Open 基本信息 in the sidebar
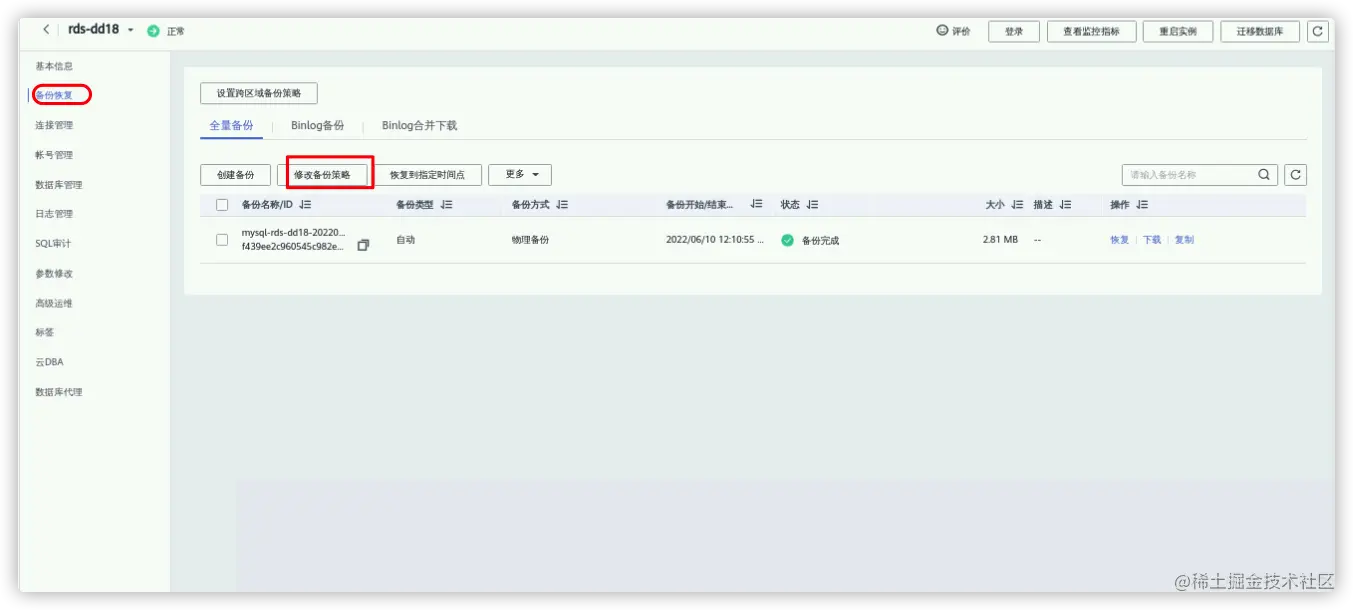The image size is (1353, 610). click(x=54, y=66)
